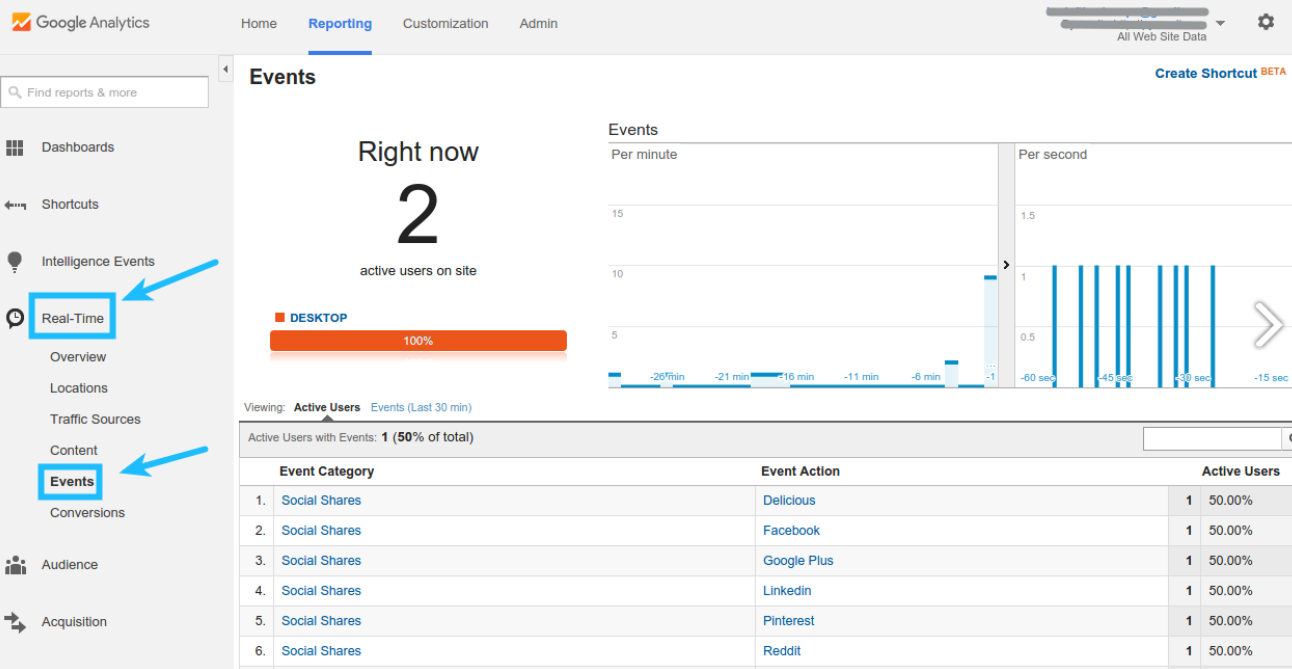Click the Intelligence Events lightbulb icon
The height and width of the screenshot is (669, 1292).
[14, 262]
